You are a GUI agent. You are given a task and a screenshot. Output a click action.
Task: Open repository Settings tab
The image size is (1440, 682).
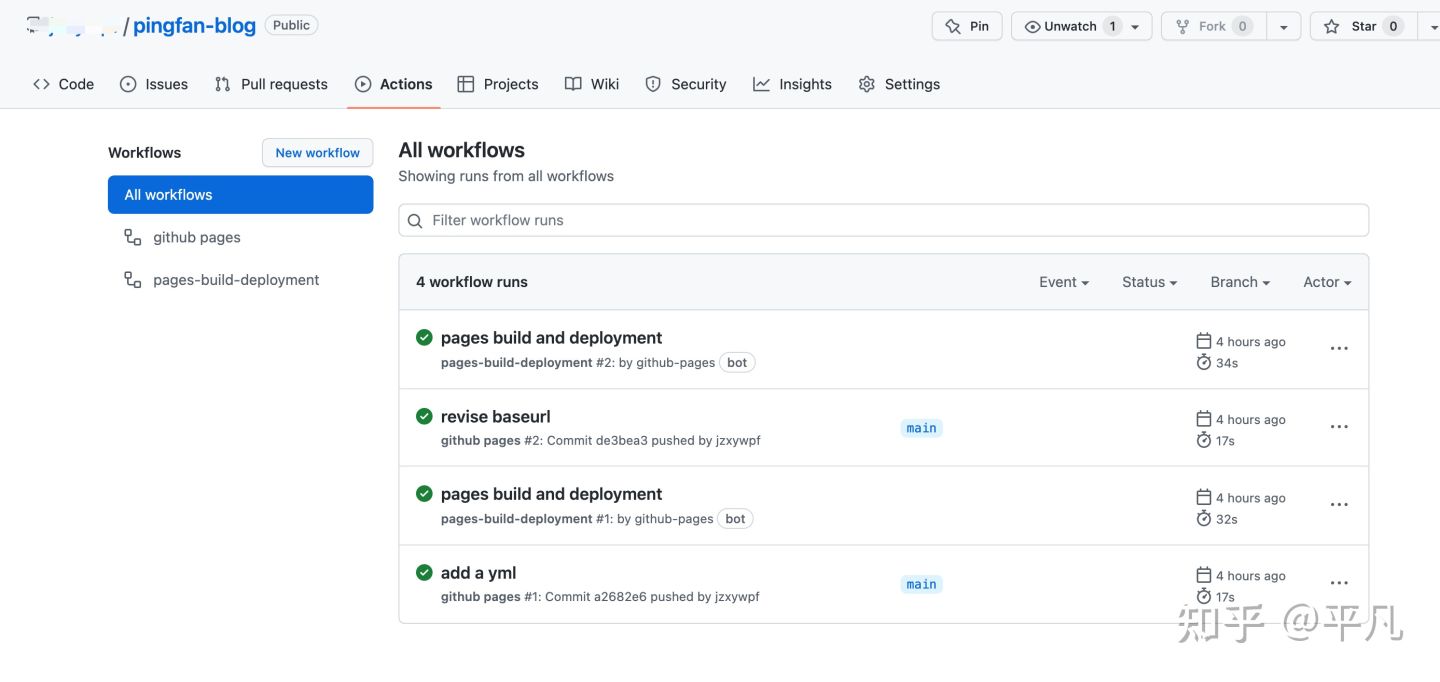pyautogui.click(x=899, y=84)
